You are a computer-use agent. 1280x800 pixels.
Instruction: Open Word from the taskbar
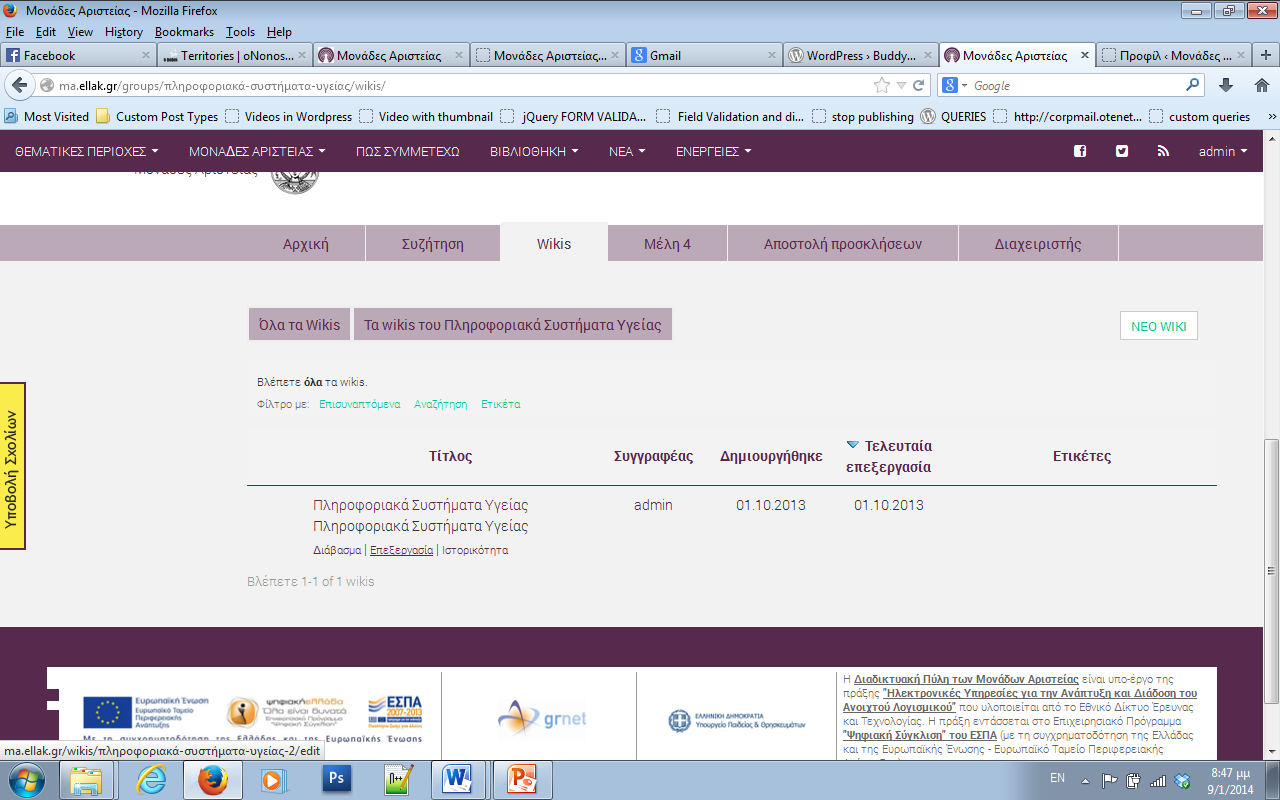(x=457, y=779)
